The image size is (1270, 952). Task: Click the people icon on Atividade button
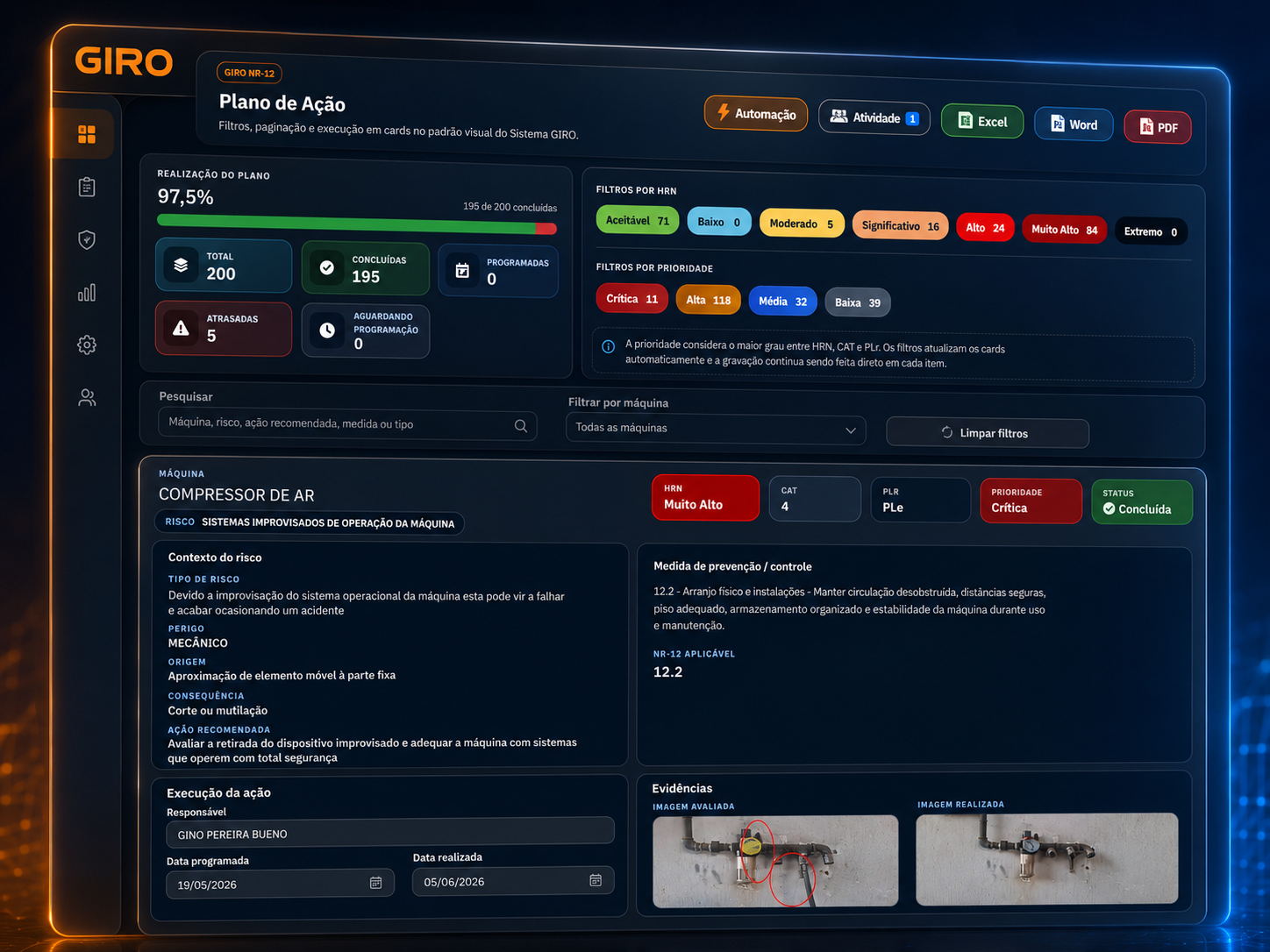(838, 116)
